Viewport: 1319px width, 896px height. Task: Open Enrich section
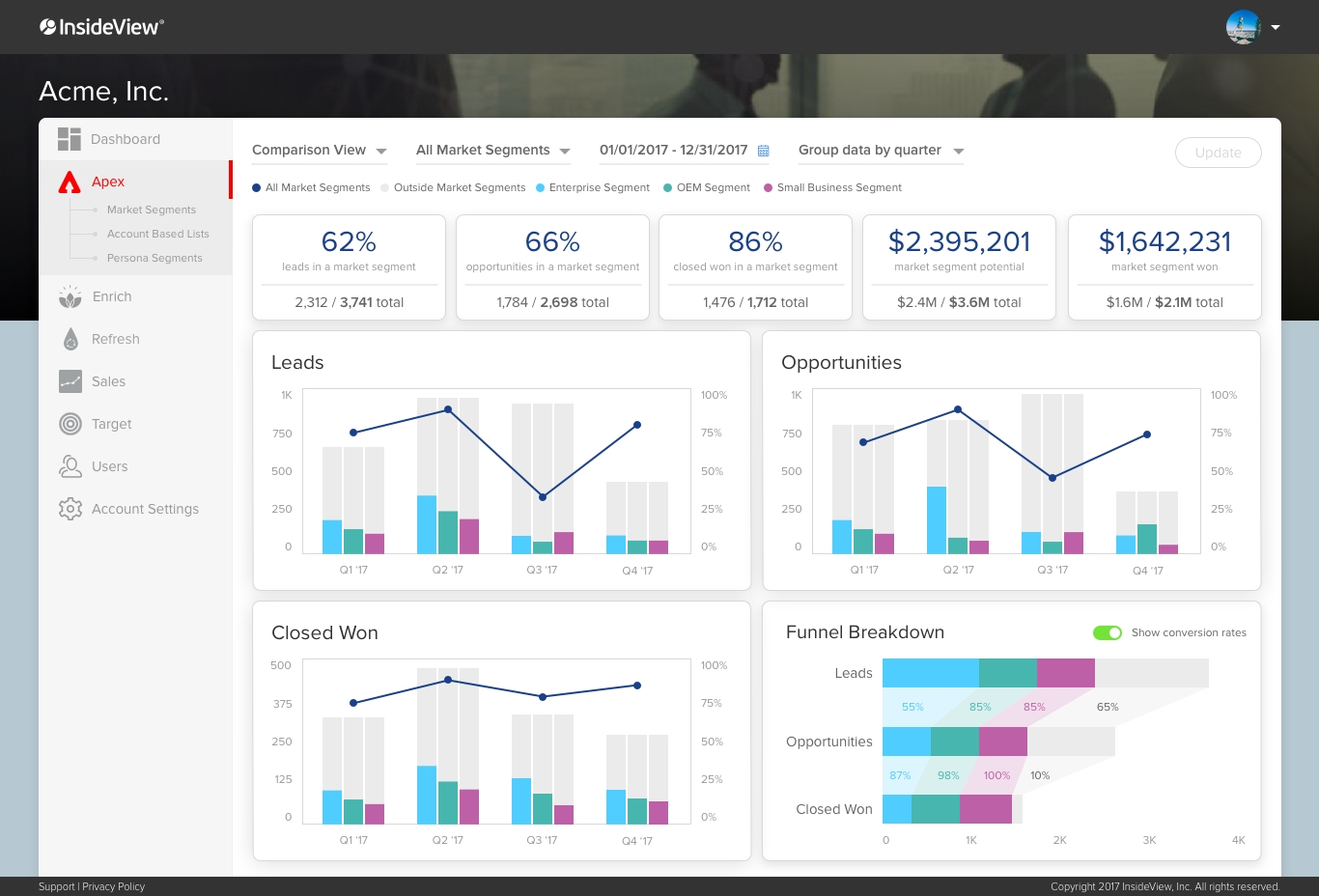(x=112, y=296)
